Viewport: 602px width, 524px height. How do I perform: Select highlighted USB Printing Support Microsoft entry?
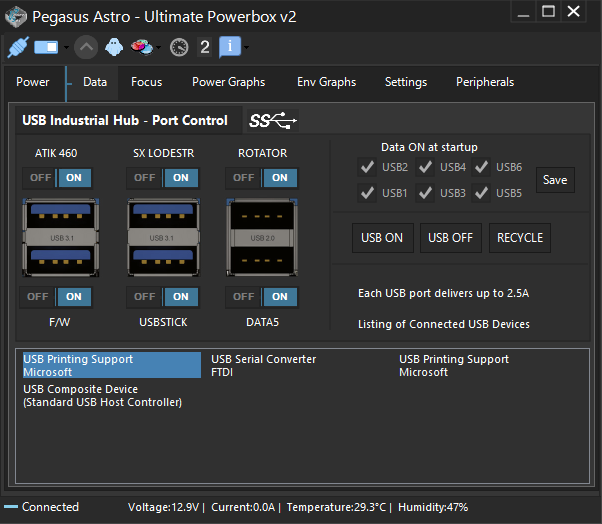[112, 365]
